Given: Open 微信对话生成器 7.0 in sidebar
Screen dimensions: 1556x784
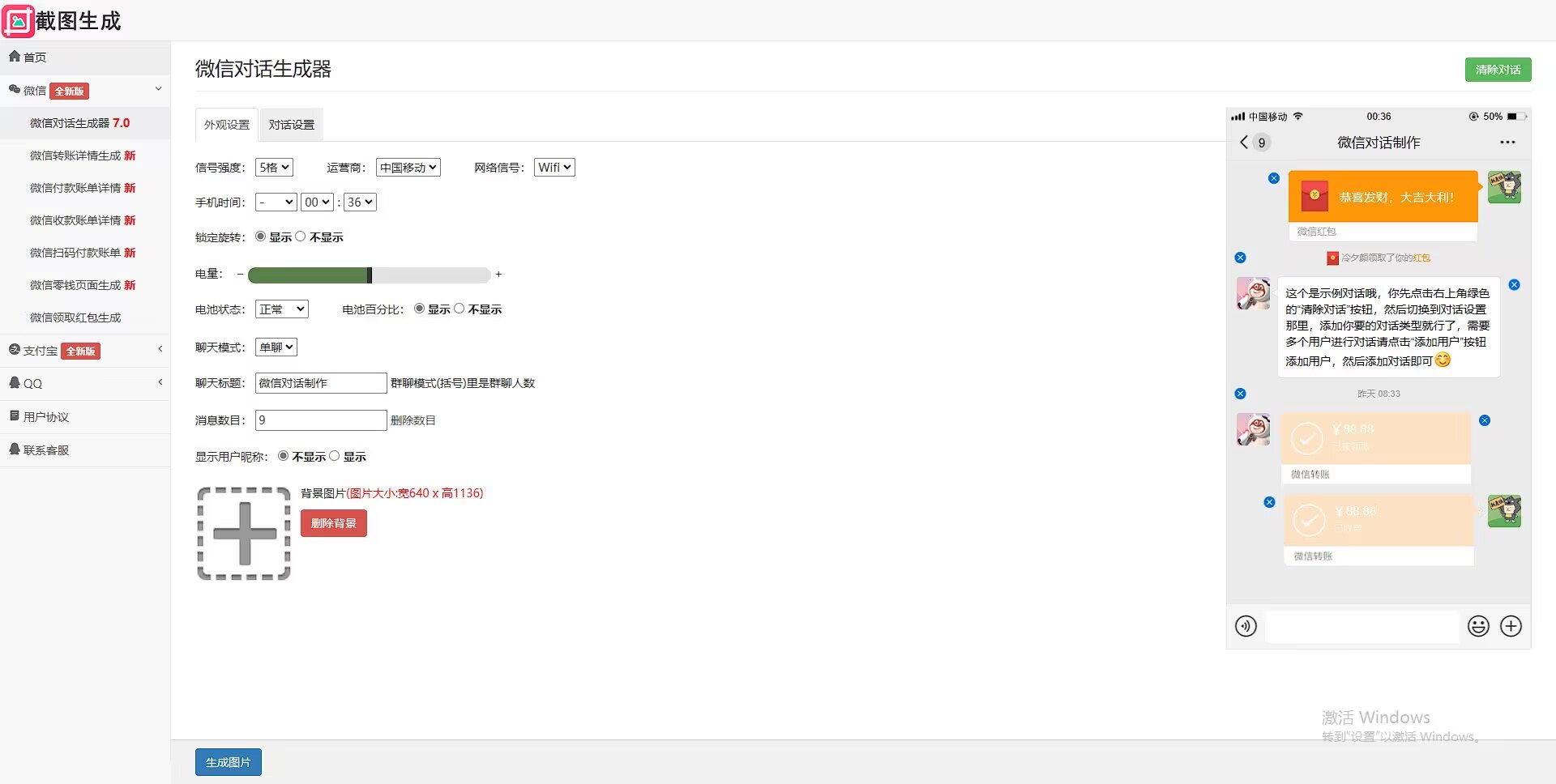Looking at the screenshot, I should coord(85,123).
